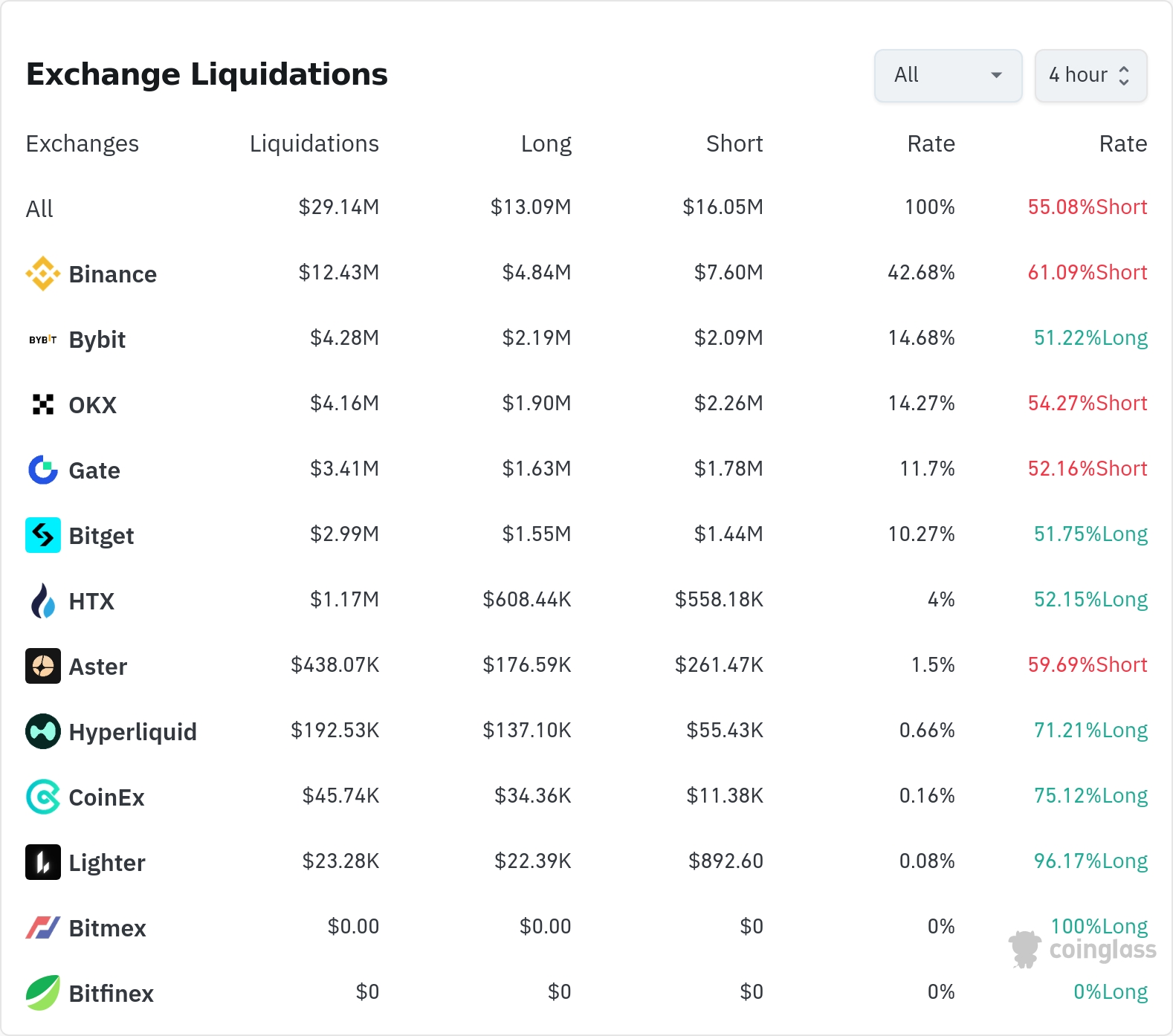Sort by the Long column header
The width and height of the screenshot is (1173, 1036).
coord(546,143)
